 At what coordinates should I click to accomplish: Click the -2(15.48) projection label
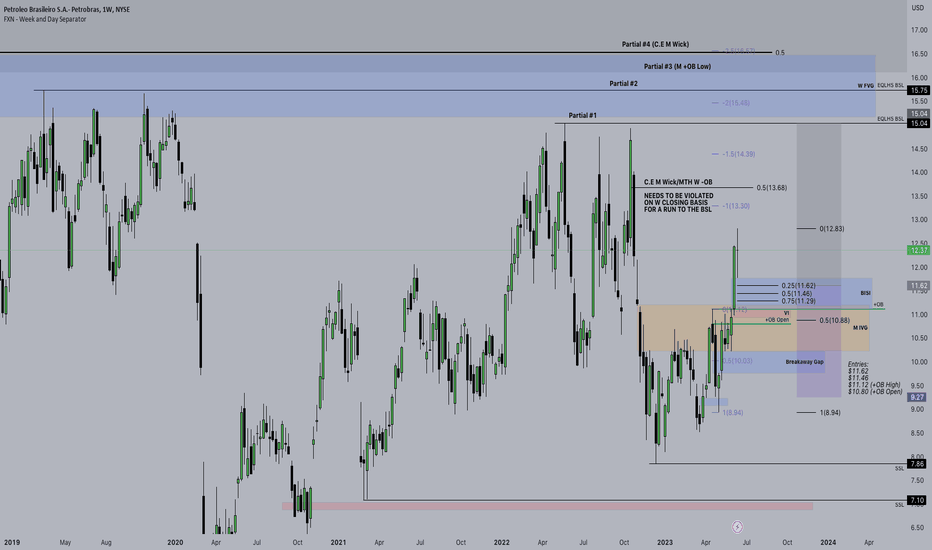coord(736,103)
